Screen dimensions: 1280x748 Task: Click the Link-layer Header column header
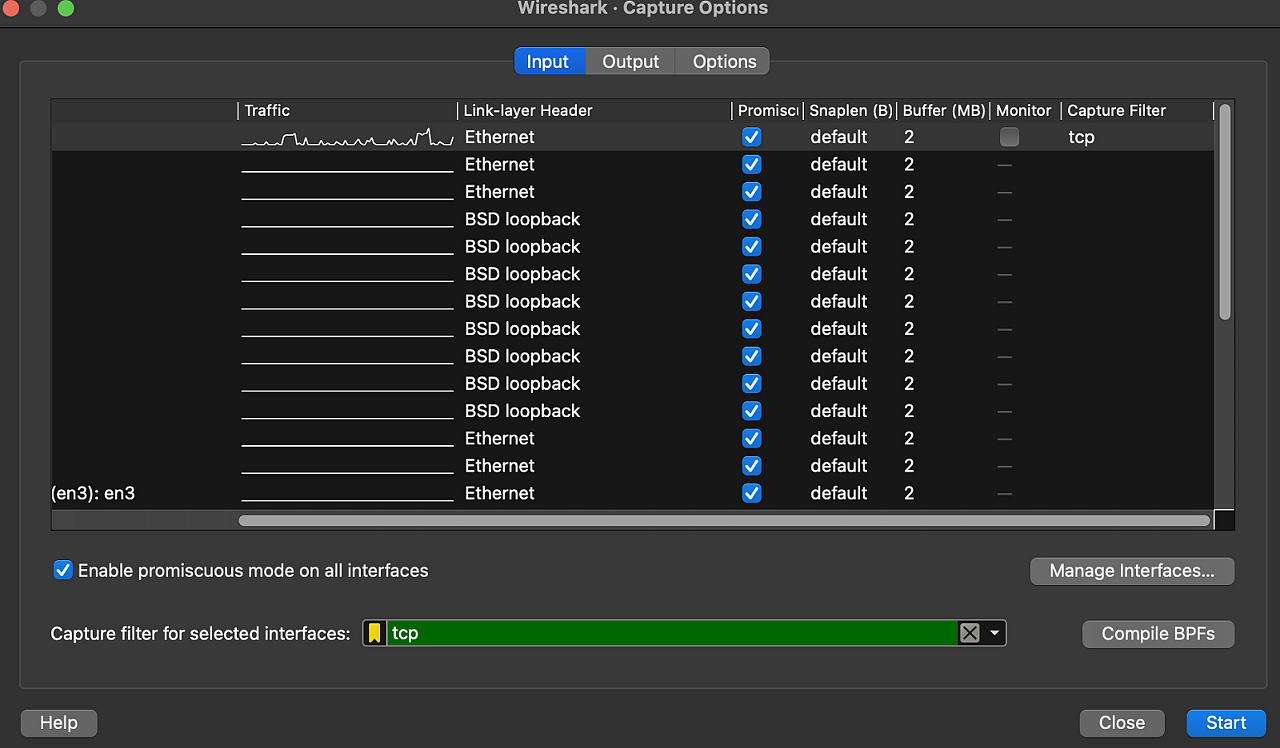coord(594,111)
